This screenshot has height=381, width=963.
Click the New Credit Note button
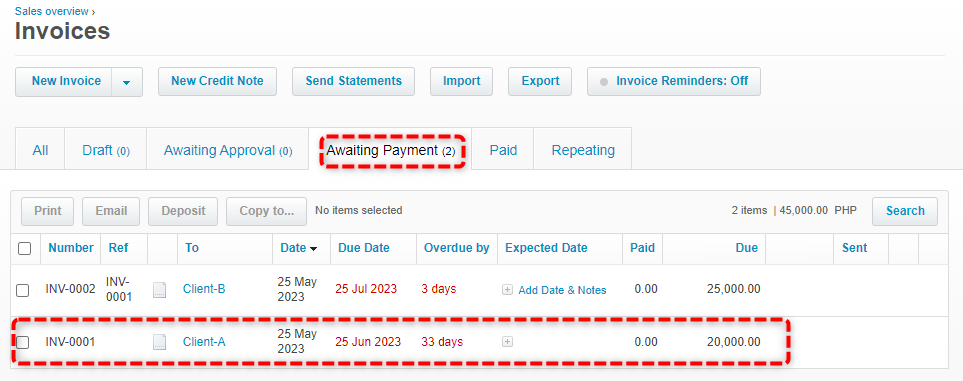tap(217, 81)
